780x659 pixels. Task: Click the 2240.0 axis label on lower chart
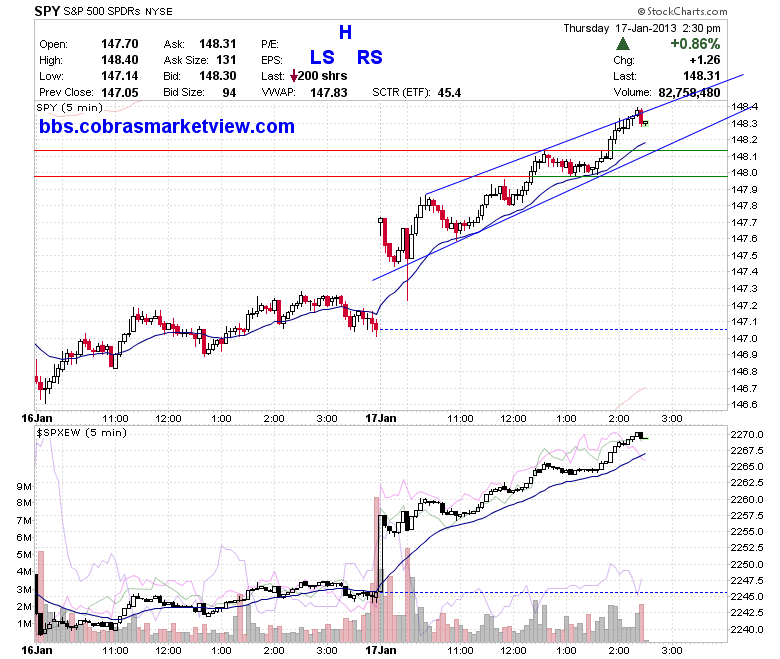pos(747,629)
